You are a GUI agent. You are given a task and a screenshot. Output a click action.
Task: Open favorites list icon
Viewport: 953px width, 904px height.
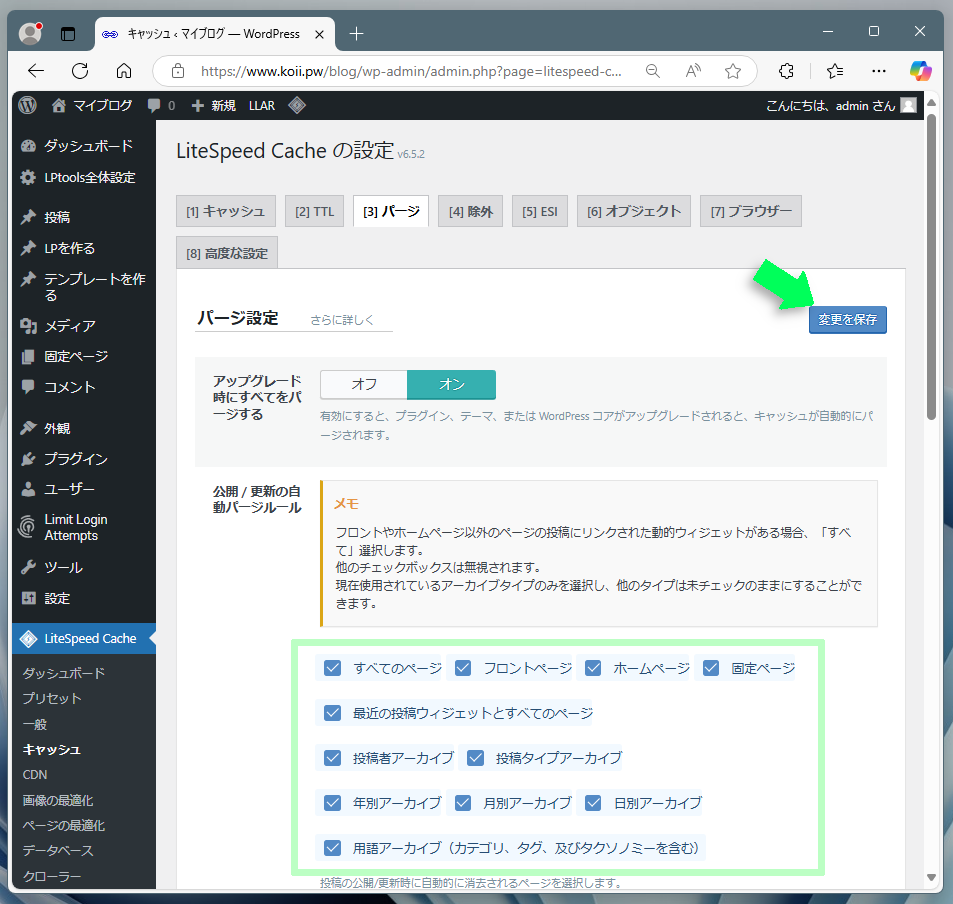point(835,71)
